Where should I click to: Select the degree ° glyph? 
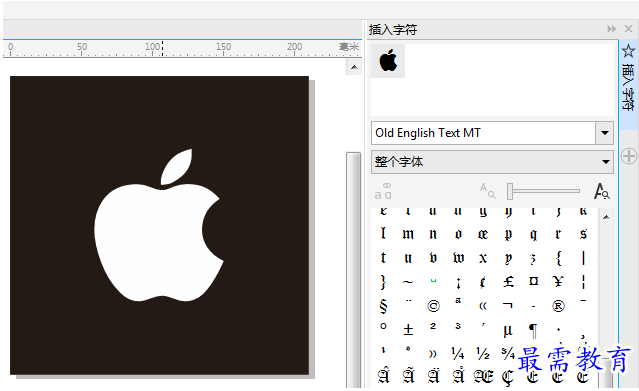[x=383, y=326]
